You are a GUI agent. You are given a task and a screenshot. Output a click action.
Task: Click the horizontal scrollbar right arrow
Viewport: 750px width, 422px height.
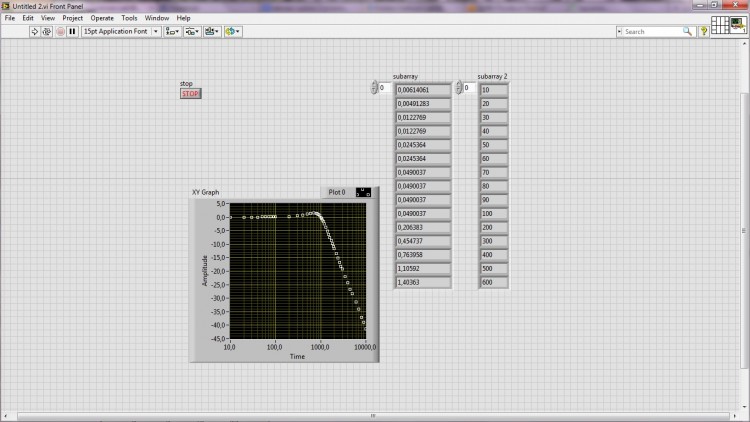click(735, 416)
